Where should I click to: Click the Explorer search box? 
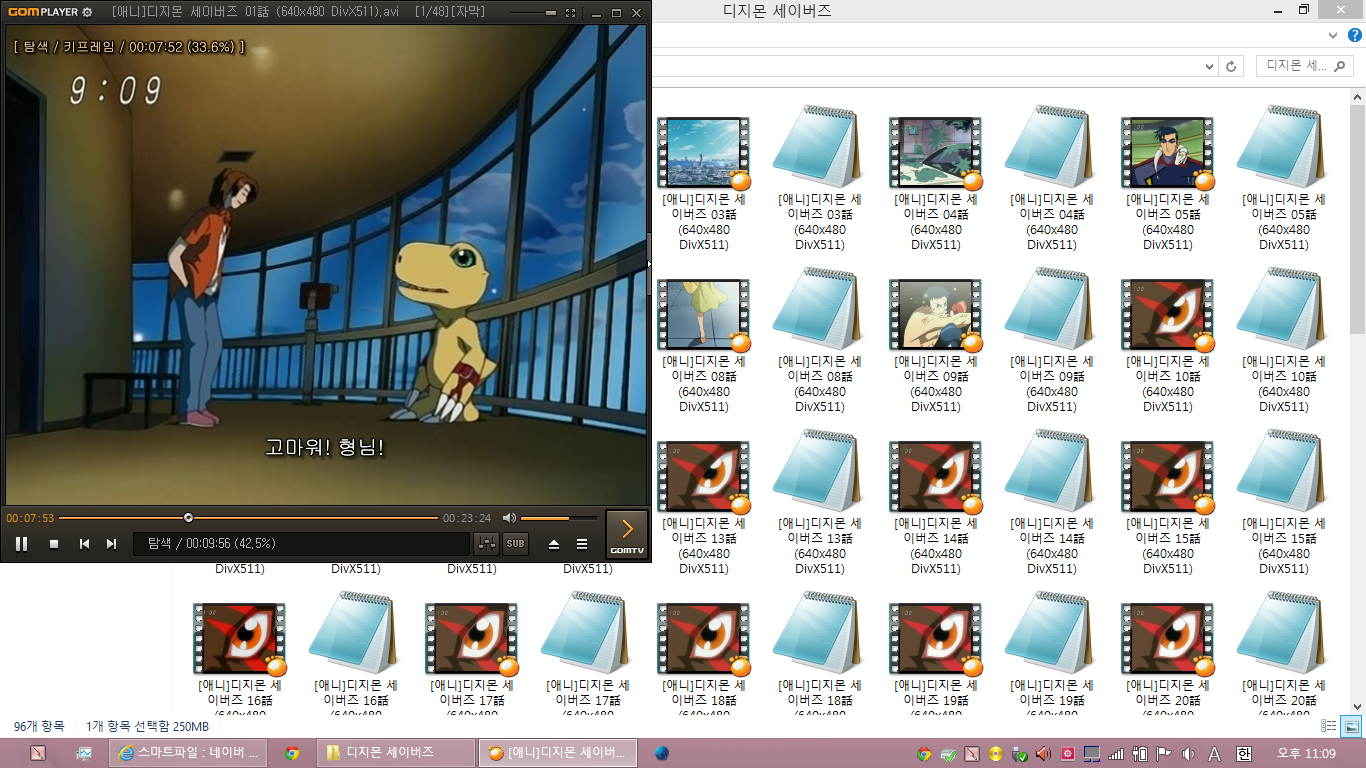click(x=1304, y=66)
